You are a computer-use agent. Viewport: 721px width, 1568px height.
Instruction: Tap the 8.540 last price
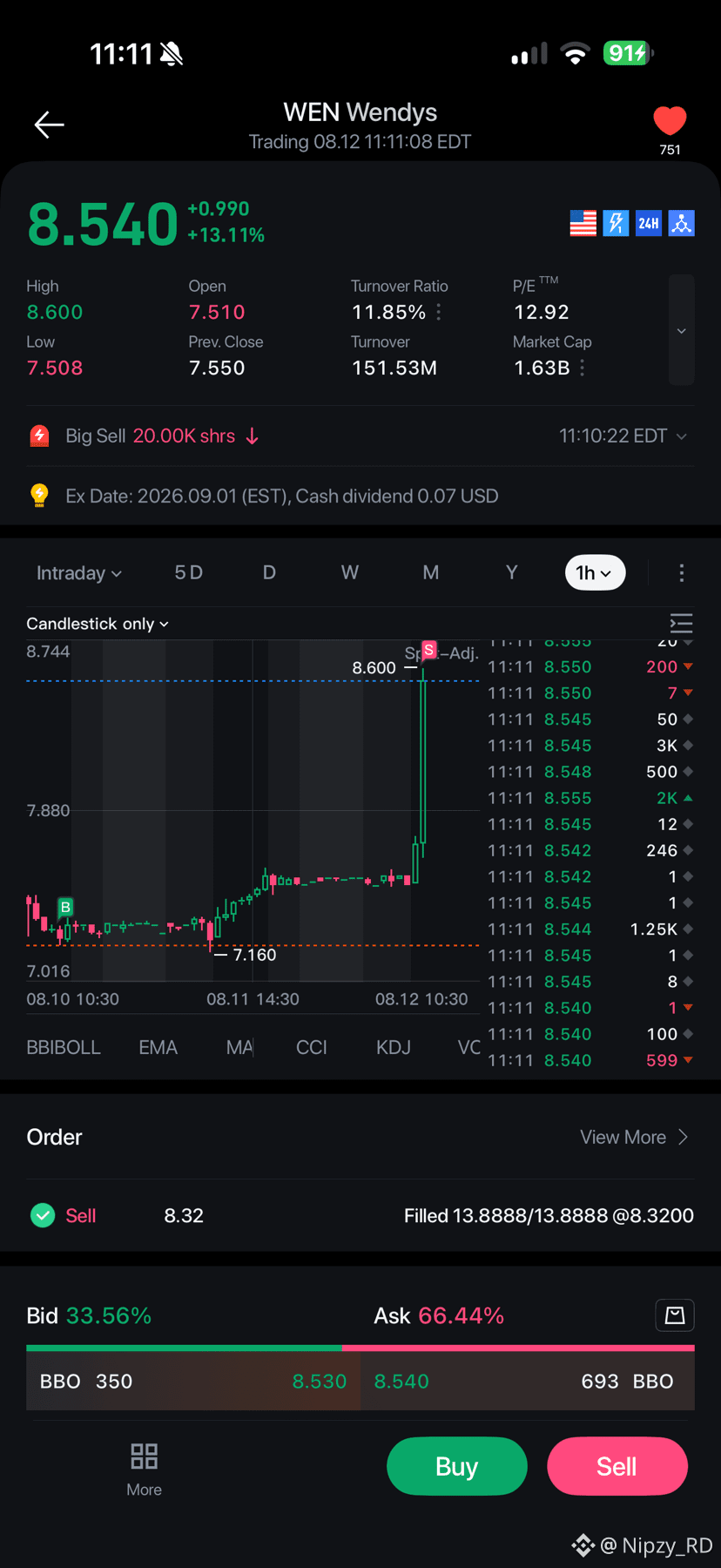coord(103,224)
